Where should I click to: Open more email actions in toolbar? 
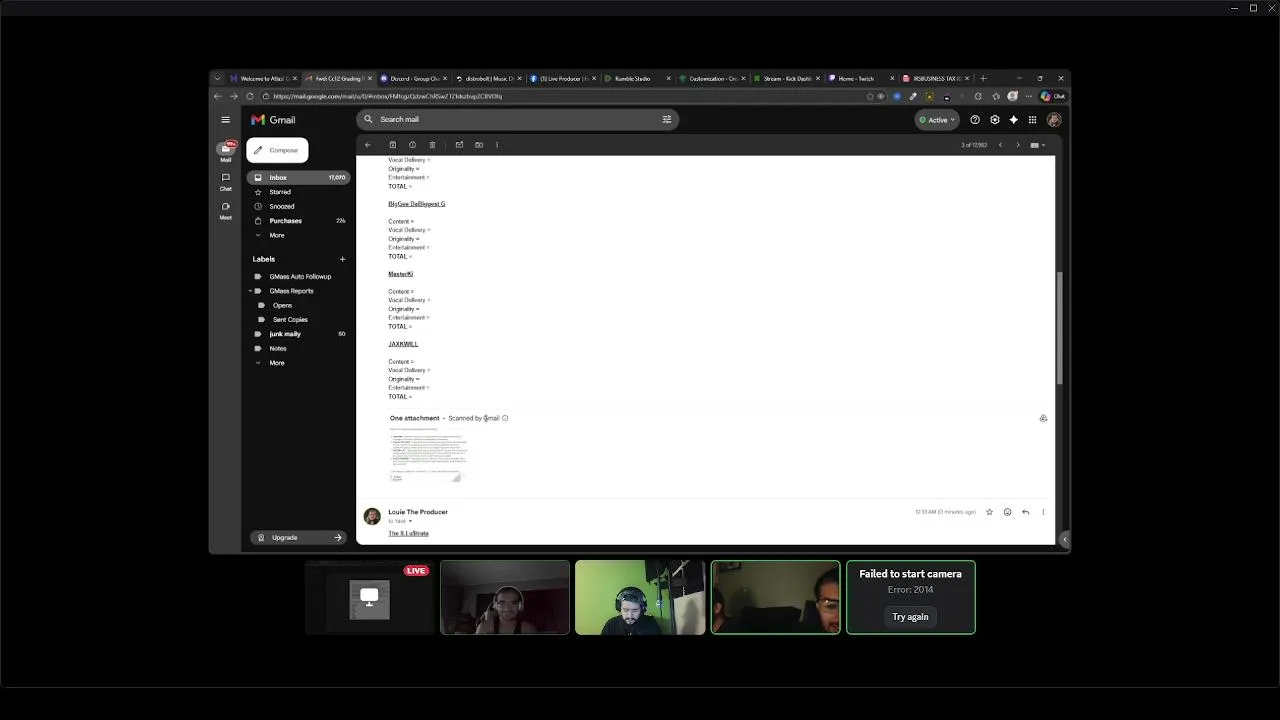click(497, 145)
